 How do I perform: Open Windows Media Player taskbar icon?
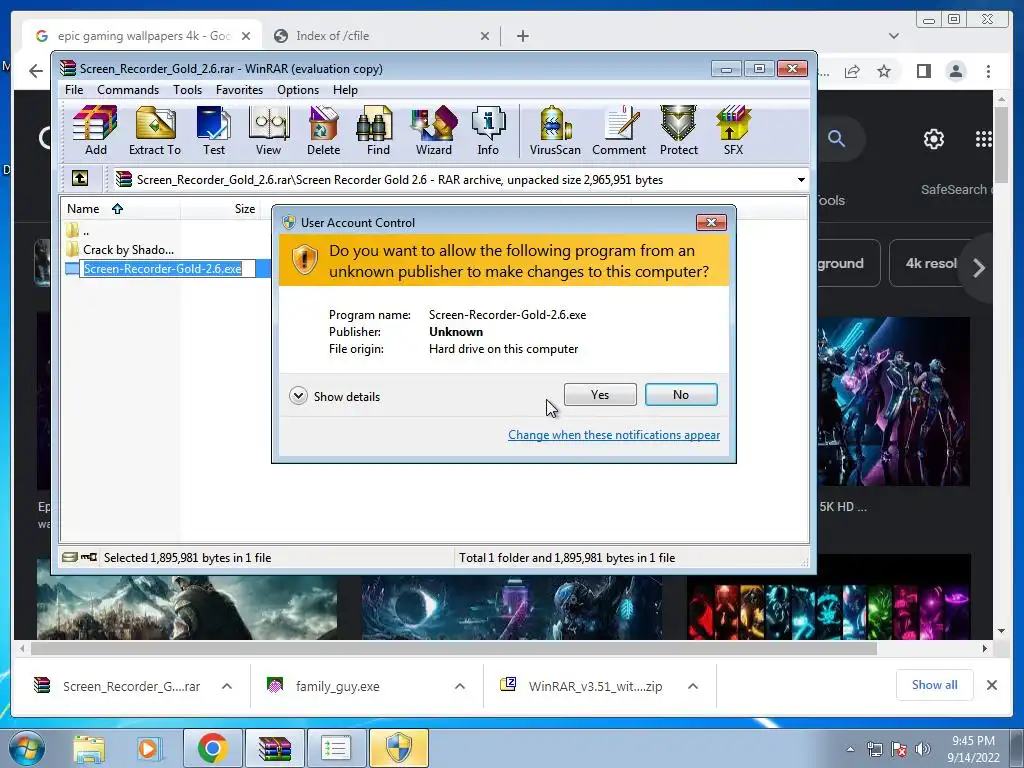pos(149,748)
